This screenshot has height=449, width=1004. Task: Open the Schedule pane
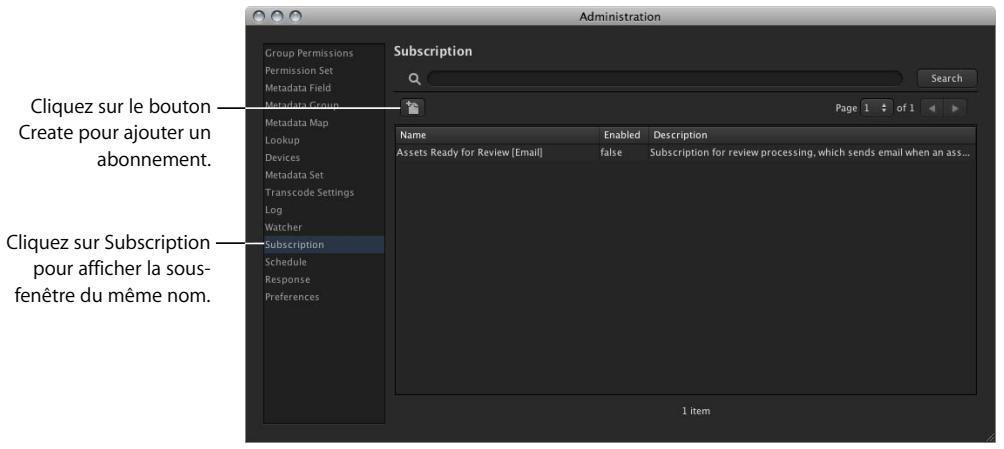pyautogui.click(x=286, y=262)
